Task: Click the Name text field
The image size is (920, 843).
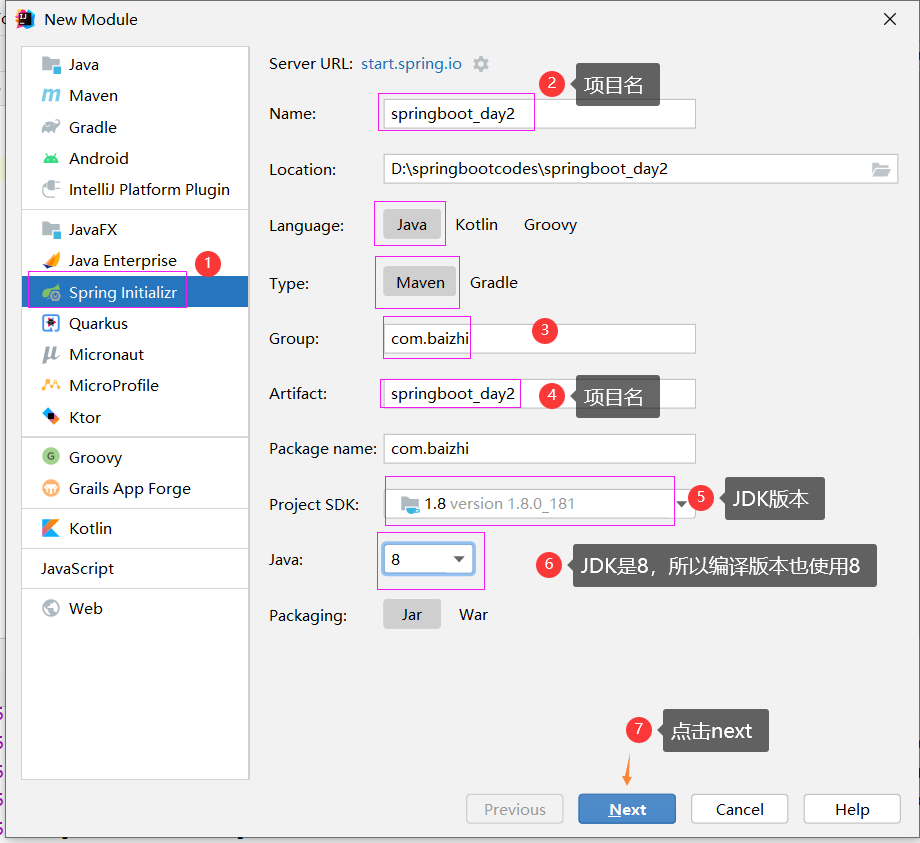Action: (540, 114)
